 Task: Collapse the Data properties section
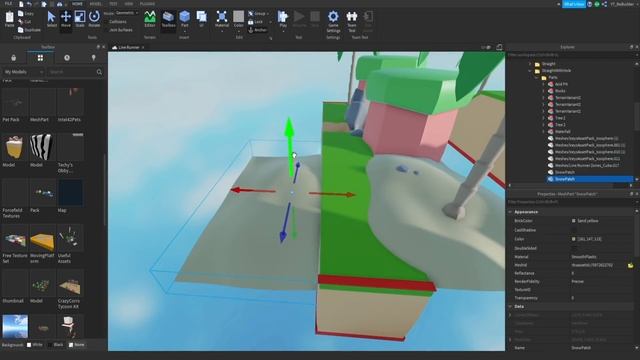(510, 306)
